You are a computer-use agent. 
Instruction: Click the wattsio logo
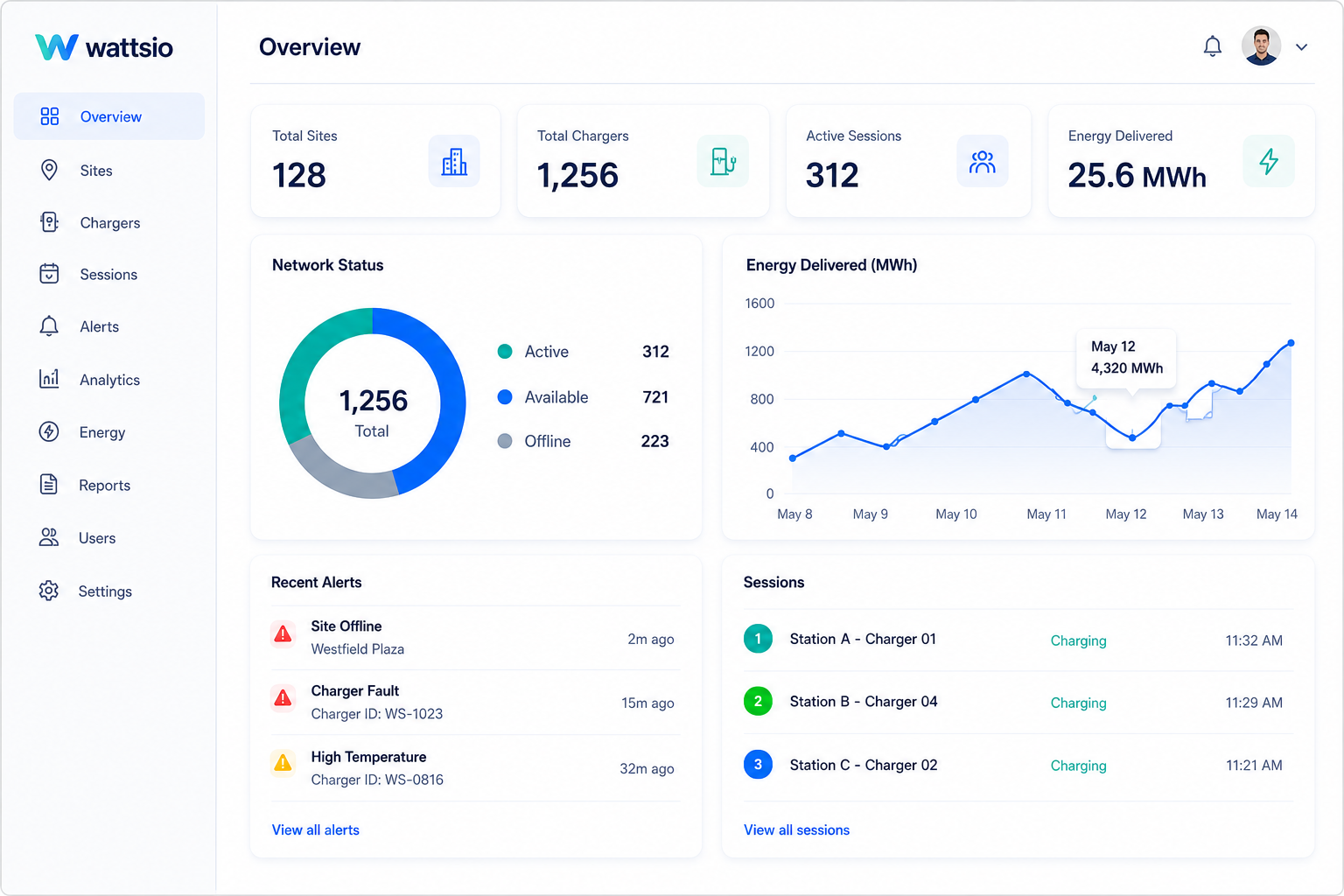click(104, 47)
